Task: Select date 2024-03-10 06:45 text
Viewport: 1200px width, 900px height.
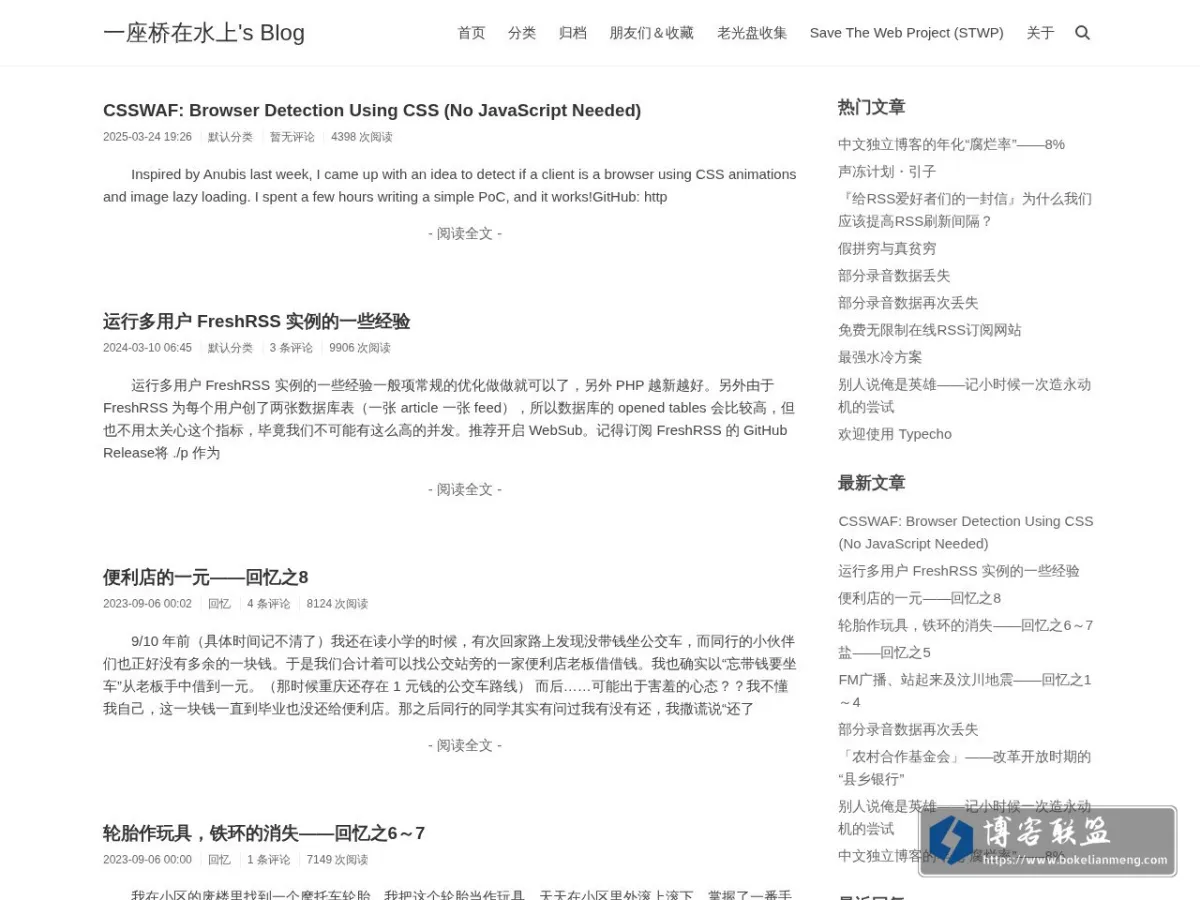Action: (x=147, y=348)
